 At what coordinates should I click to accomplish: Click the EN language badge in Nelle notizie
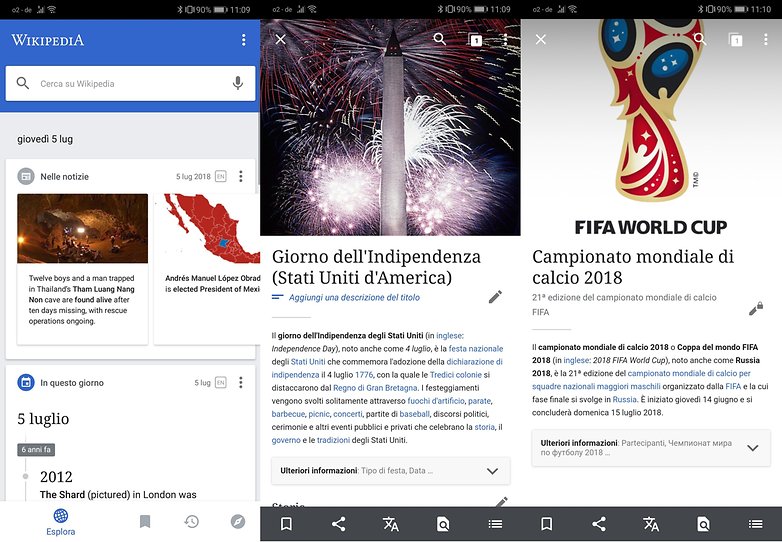click(220, 176)
